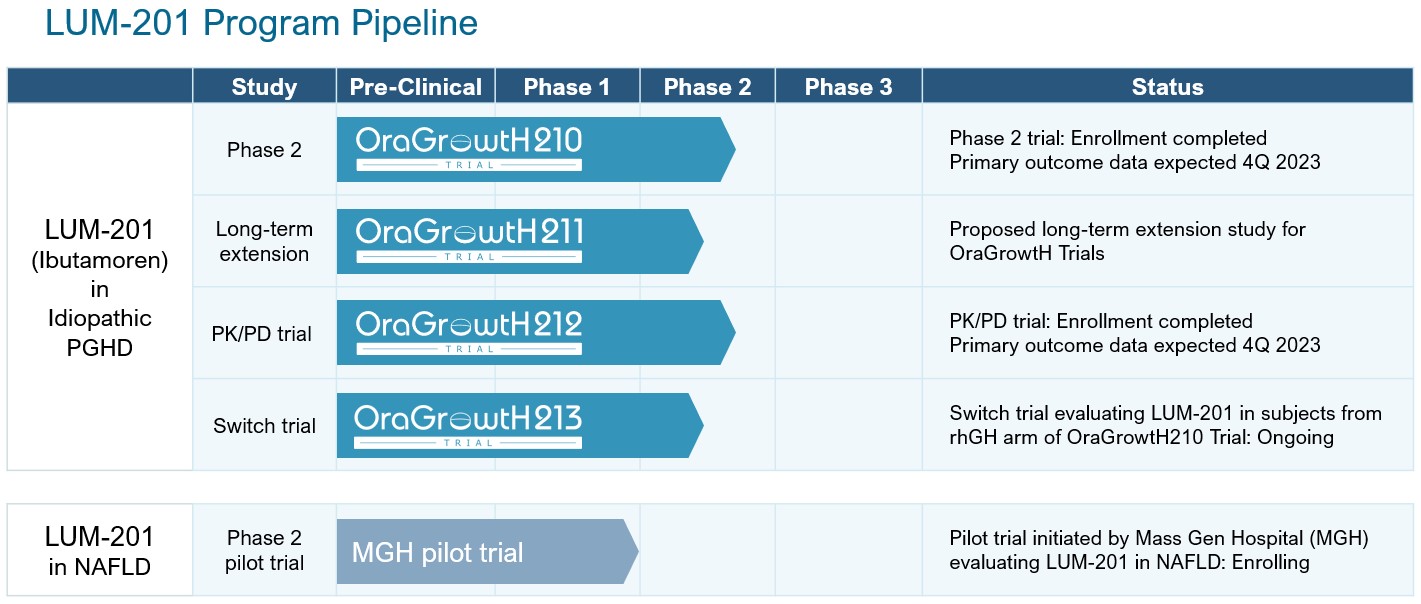Select the Pre-Clinical column header
Screen dimensions: 1421x604
click(x=415, y=87)
